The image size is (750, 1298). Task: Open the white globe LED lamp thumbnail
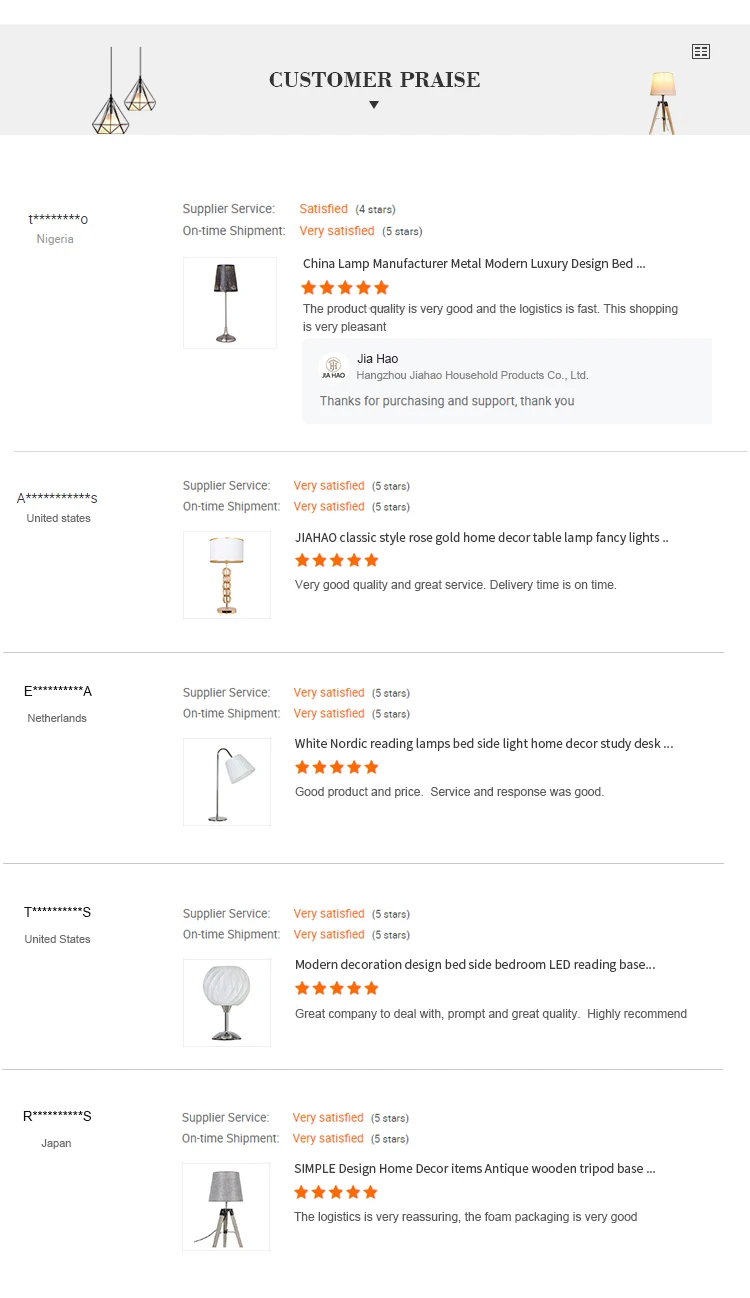(x=227, y=1003)
